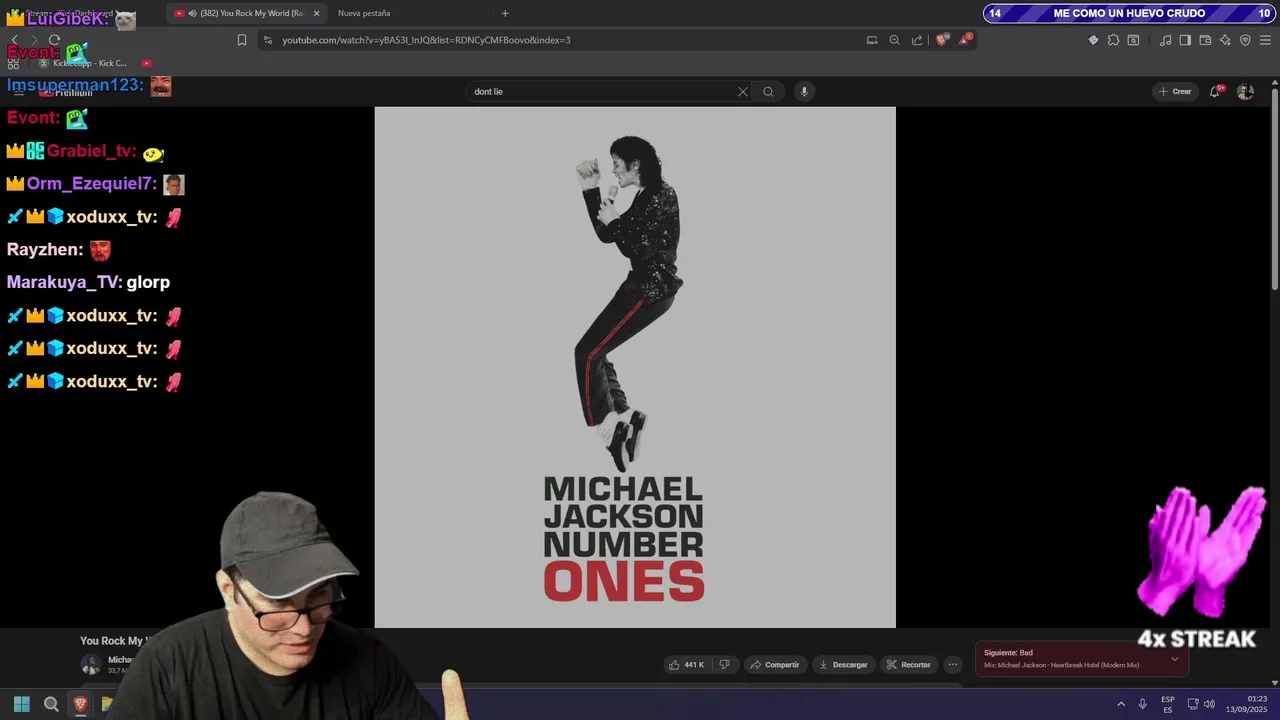Run the YouTube search with magnifier
This screenshot has height=720, width=1280.
[768, 91]
